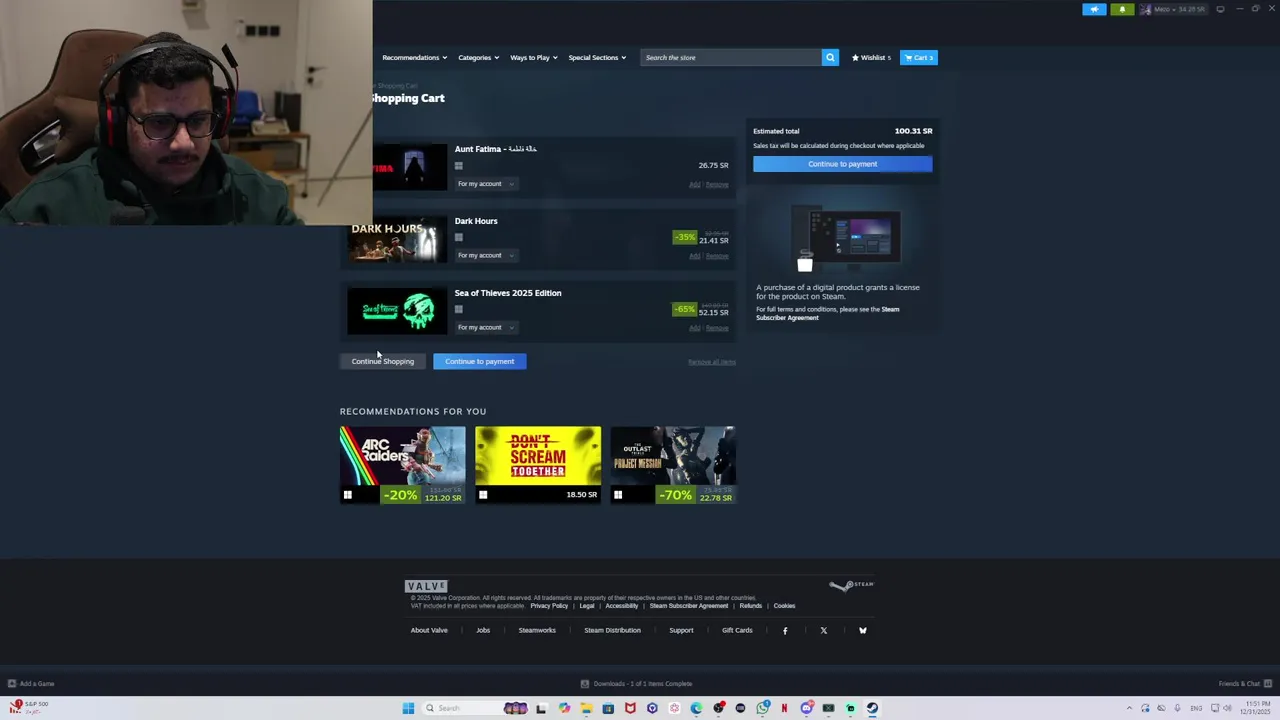
Task: Open Steamworks footer link
Action: coord(537,630)
